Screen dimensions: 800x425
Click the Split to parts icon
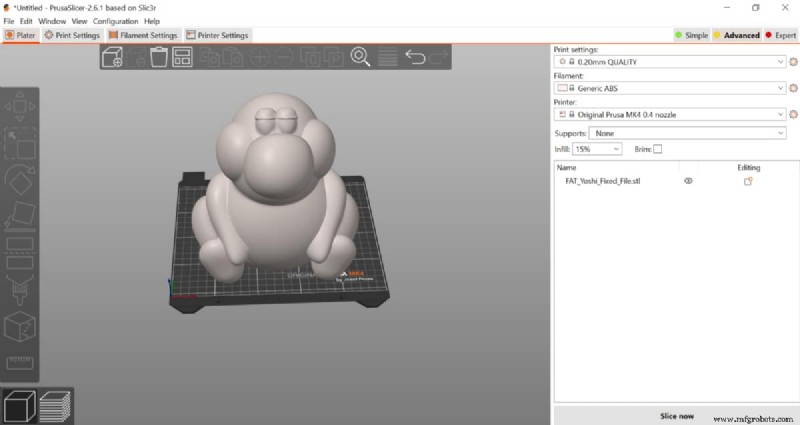(334, 57)
